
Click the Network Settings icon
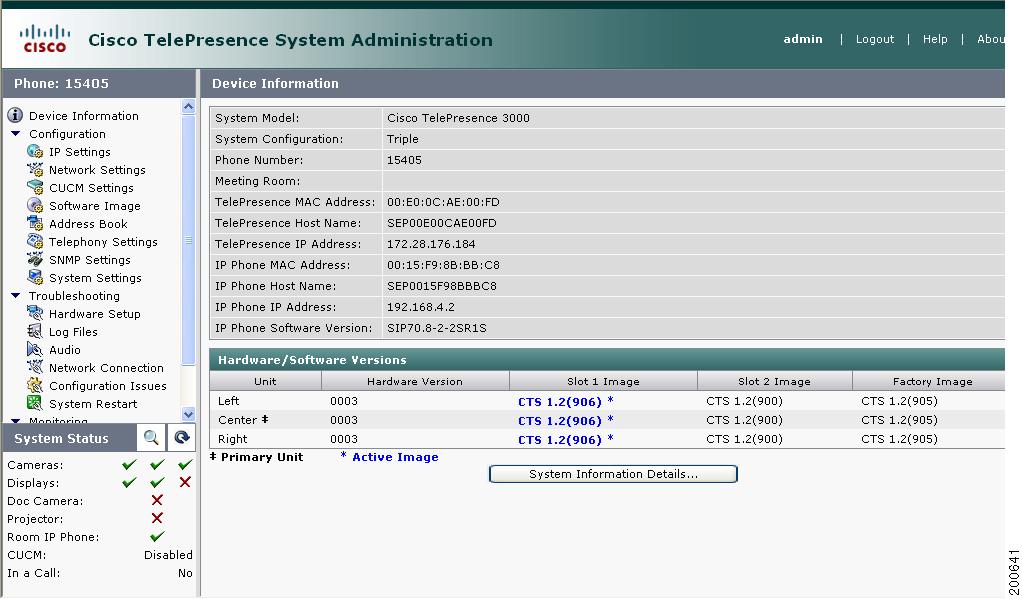(x=35, y=169)
